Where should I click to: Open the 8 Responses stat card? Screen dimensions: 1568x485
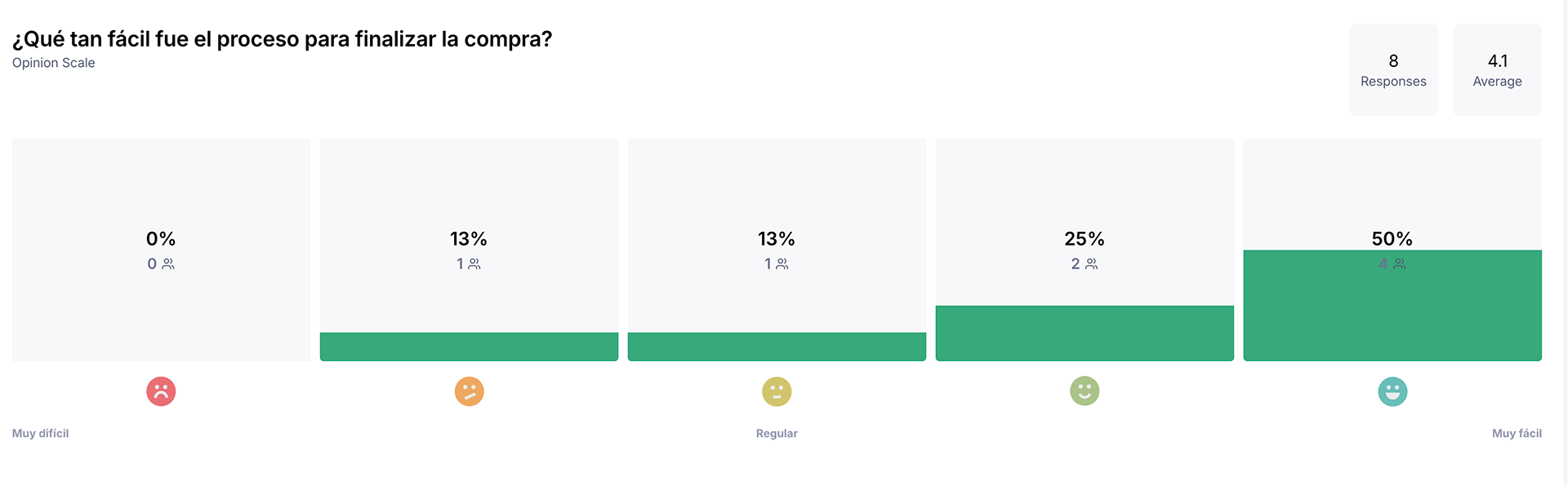[1393, 69]
